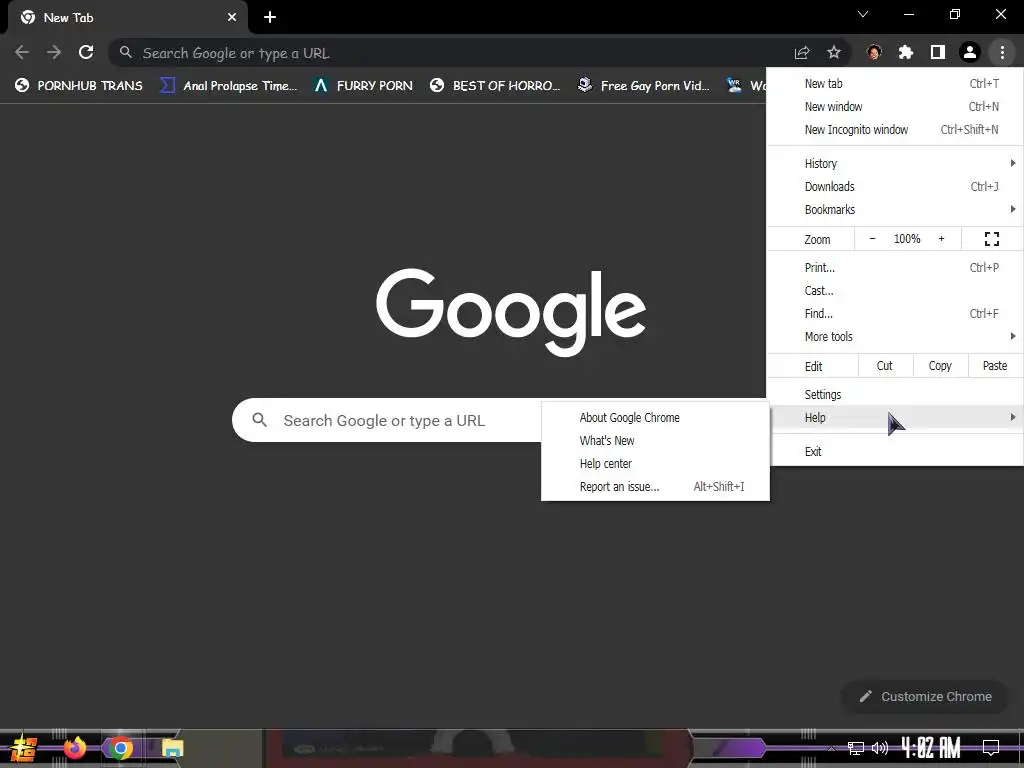This screenshot has width=1024, height=768.
Task: Click the 4:02 AM taskbar clock
Action: (x=931, y=747)
